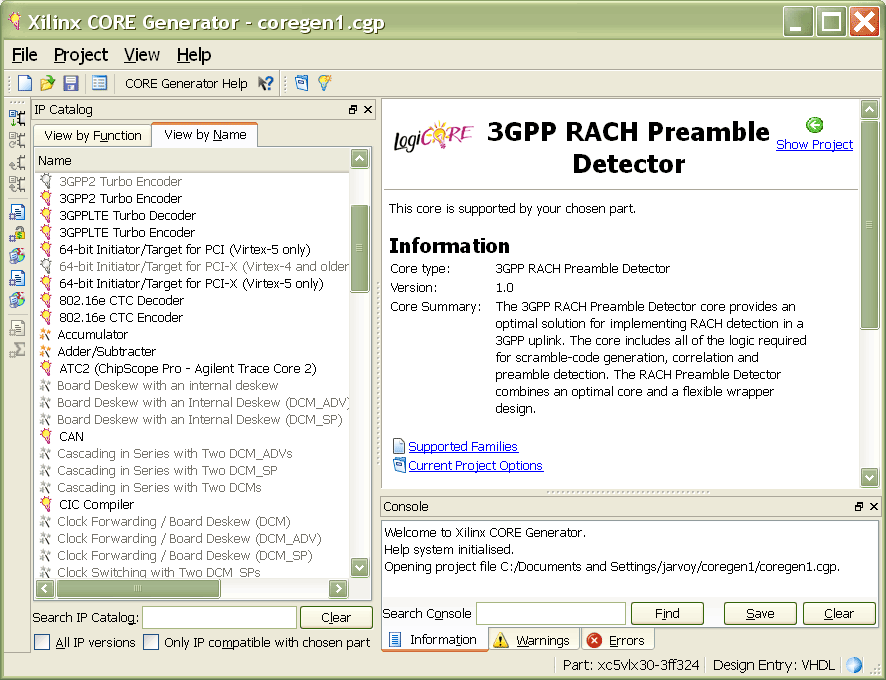
Task: Click the padlock license icon in left sidebar
Action: click(17, 234)
